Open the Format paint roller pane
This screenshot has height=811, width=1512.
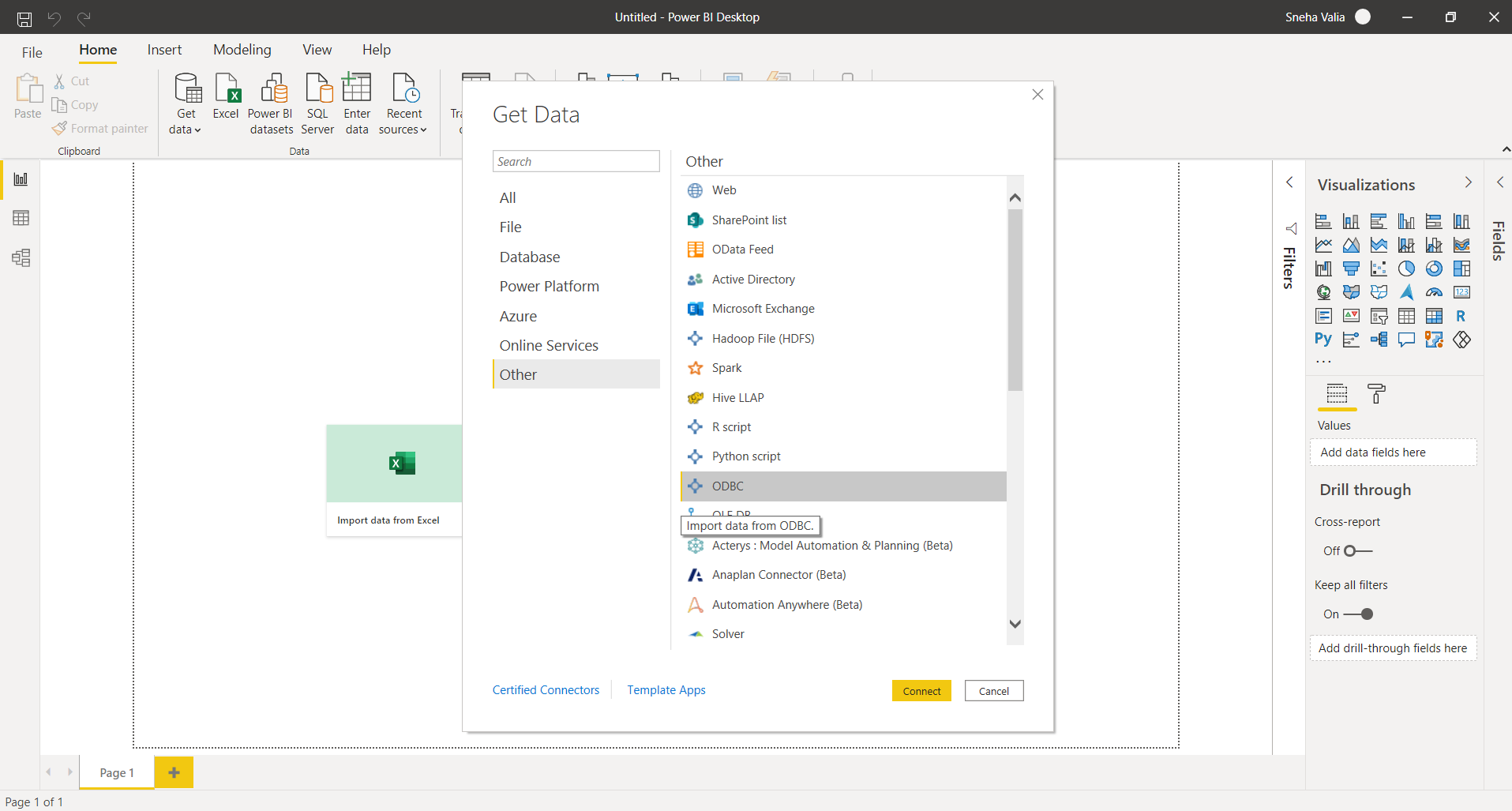click(x=1376, y=393)
